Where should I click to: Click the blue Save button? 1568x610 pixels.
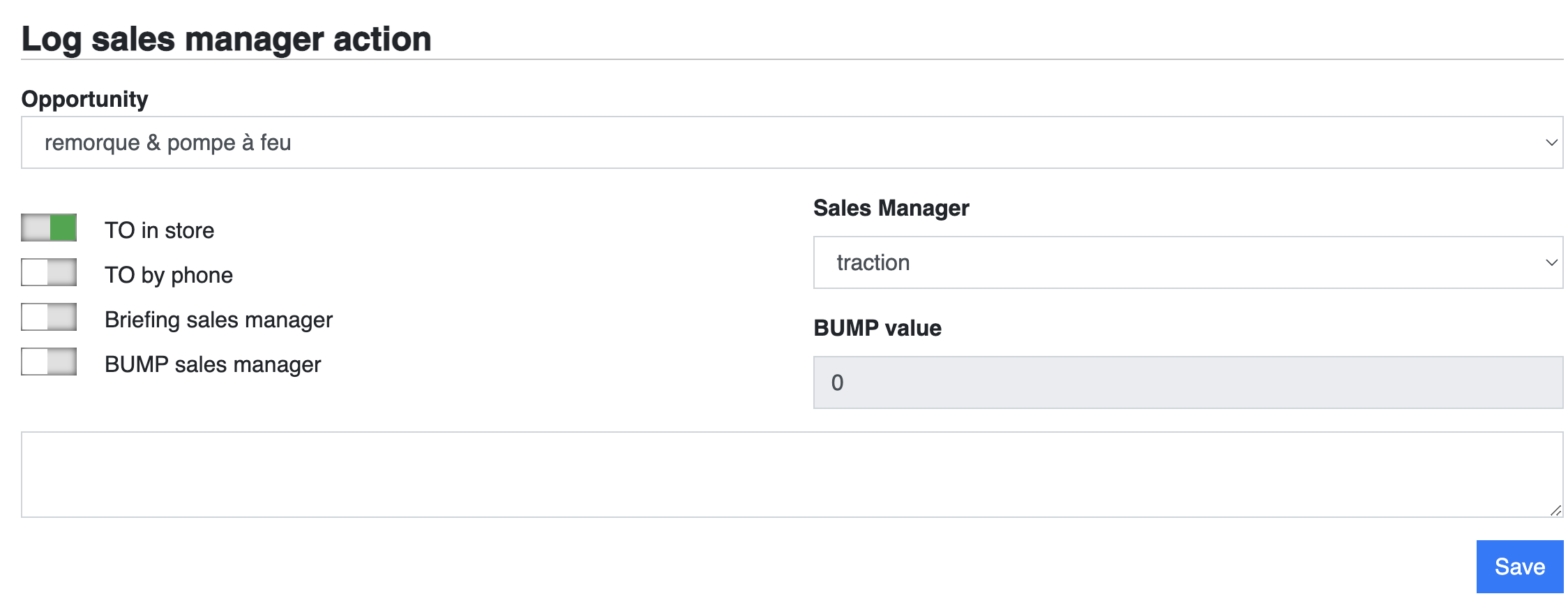click(x=1520, y=567)
